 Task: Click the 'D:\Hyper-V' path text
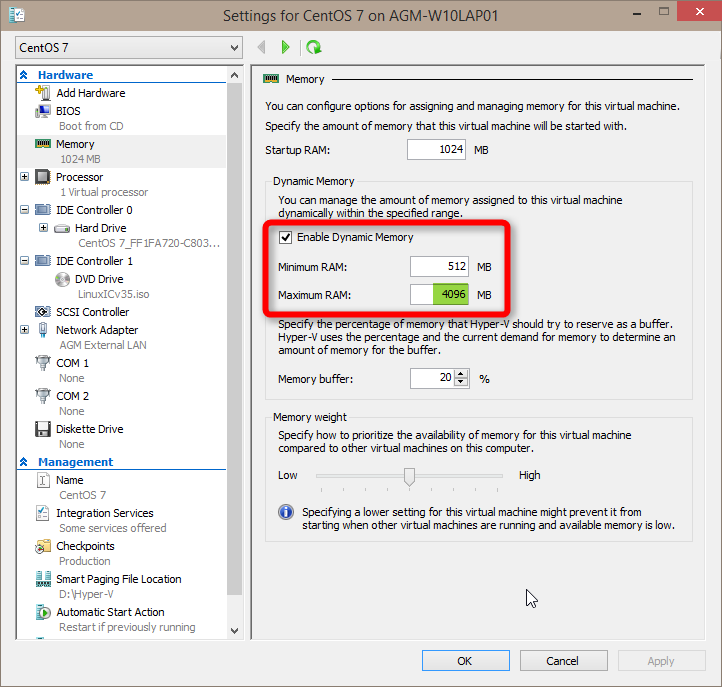[86, 594]
